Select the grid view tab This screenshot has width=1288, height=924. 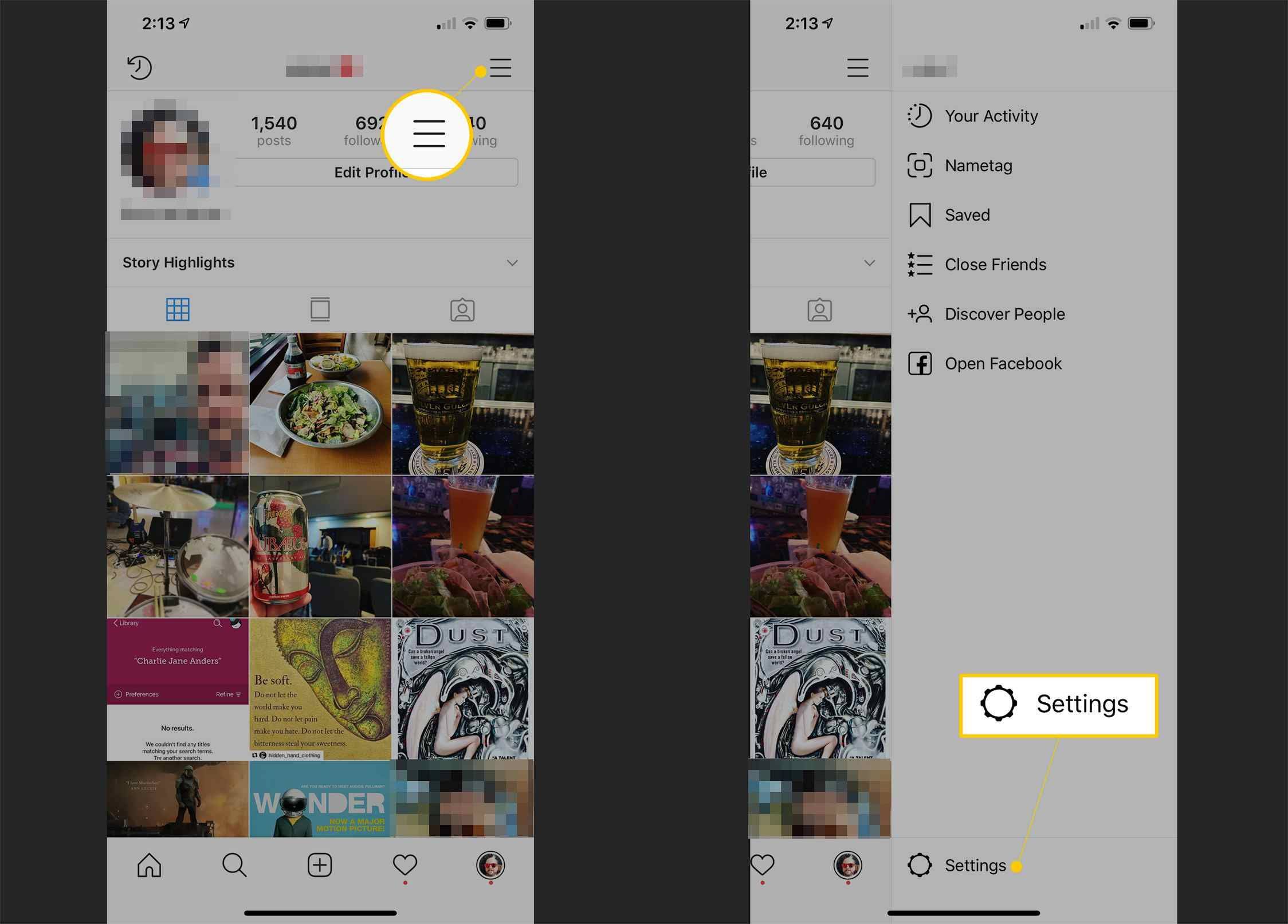coord(178,309)
